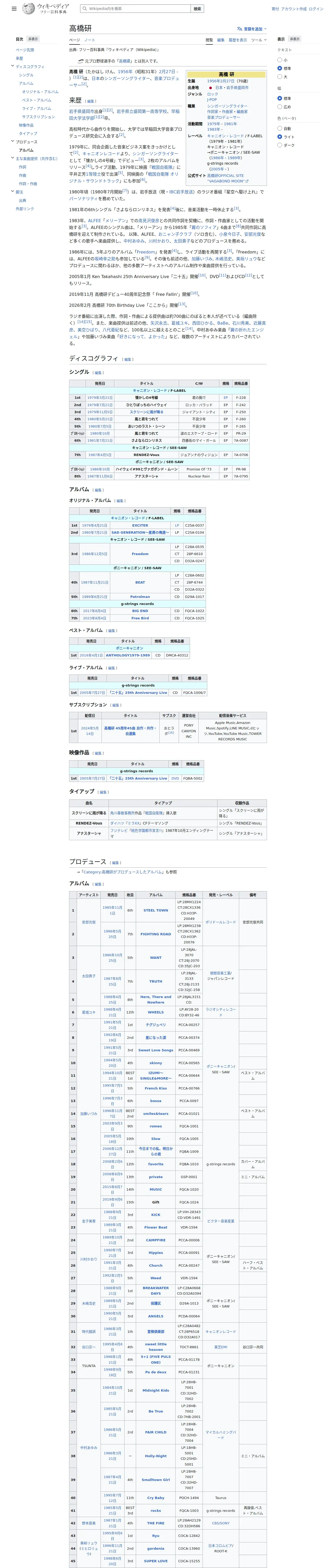336x1568 pixels.
Task: Click the 検索 search button
Action: [x=197, y=9]
